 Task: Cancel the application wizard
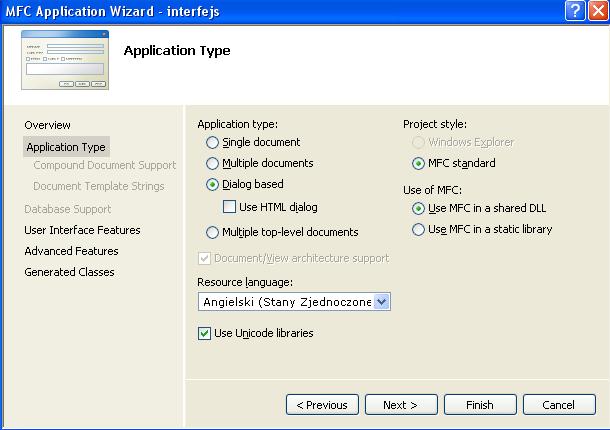click(x=559, y=405)
